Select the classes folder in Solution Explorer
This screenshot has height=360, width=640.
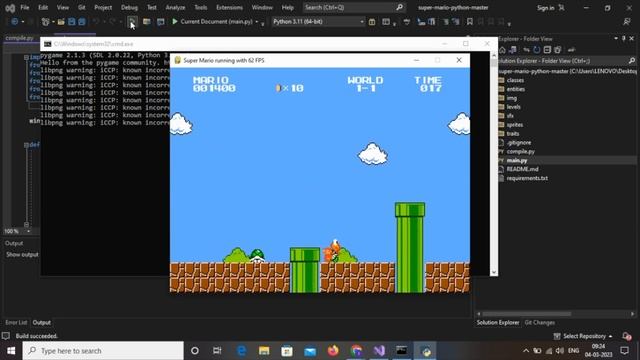pyautogui.click(x=515, y=80)
